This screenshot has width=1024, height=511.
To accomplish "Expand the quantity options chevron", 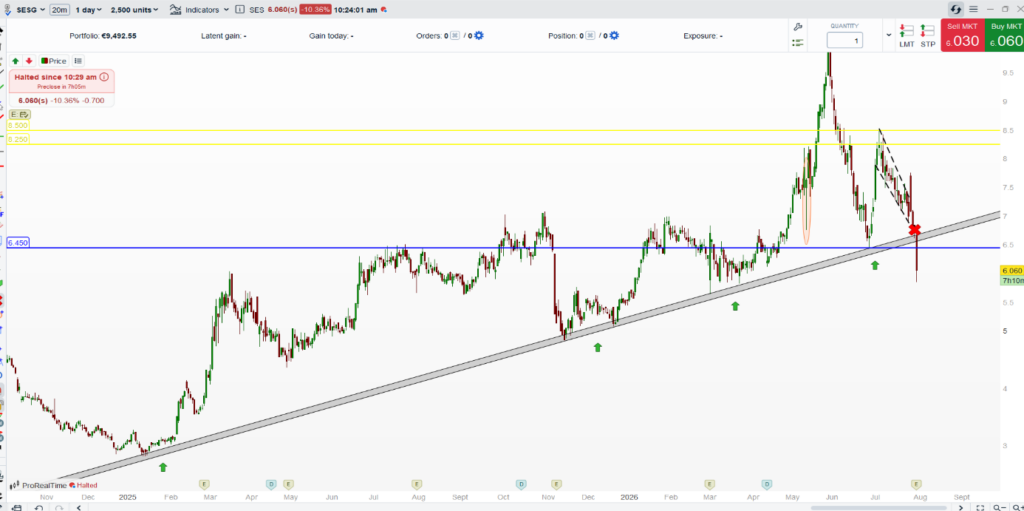I will [x=889, y=35].
